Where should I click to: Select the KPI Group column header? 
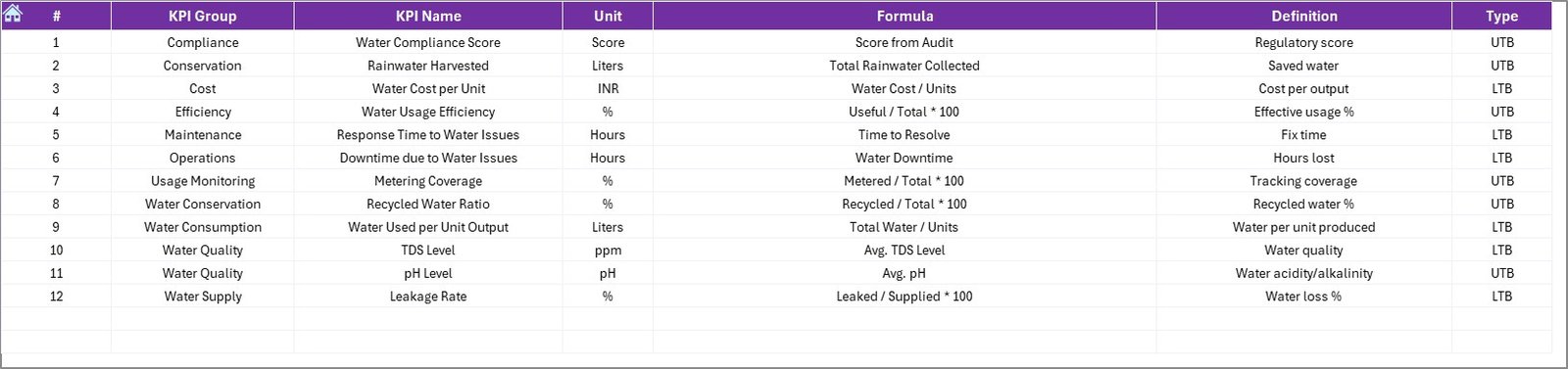click(202, 16)
